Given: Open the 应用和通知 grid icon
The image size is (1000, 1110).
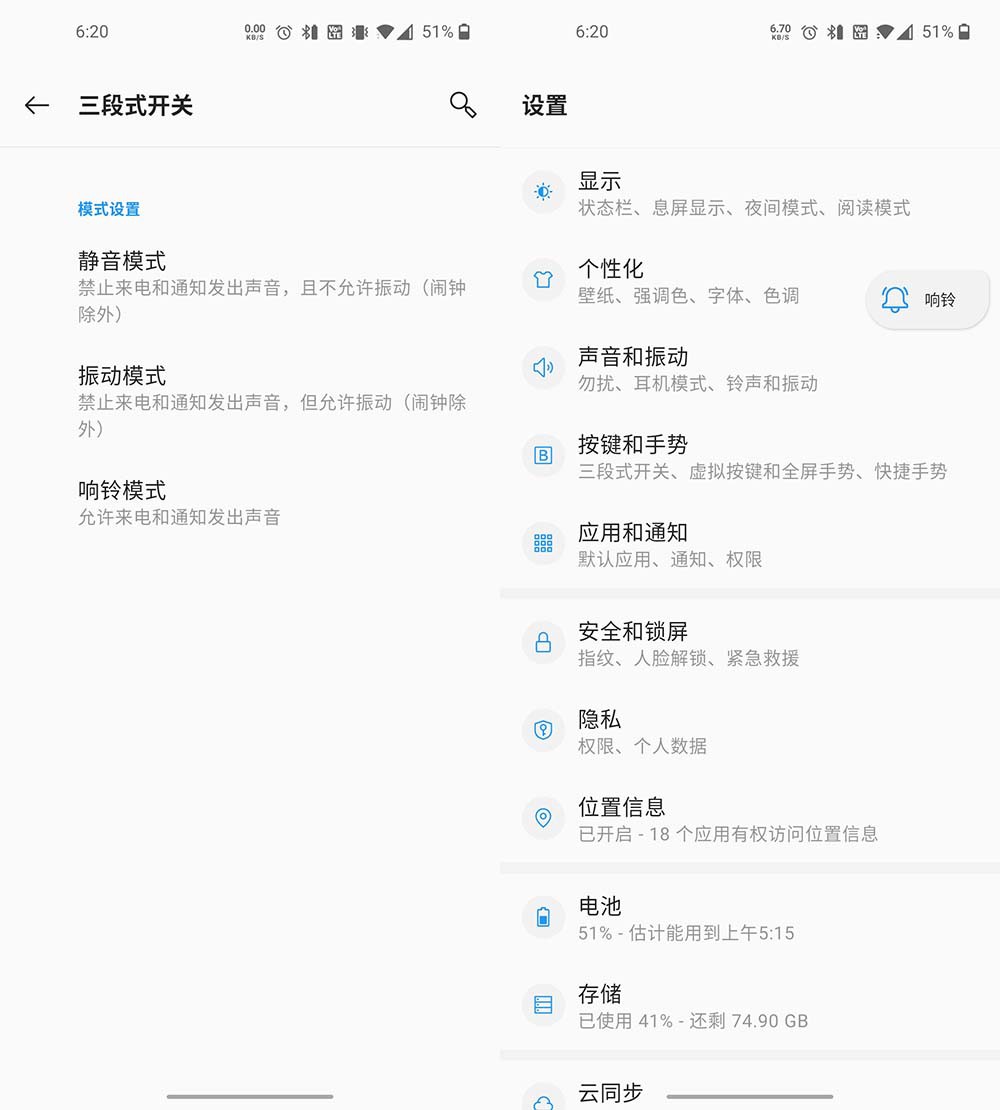Looking at the screenshot, I should coord(543,543).
